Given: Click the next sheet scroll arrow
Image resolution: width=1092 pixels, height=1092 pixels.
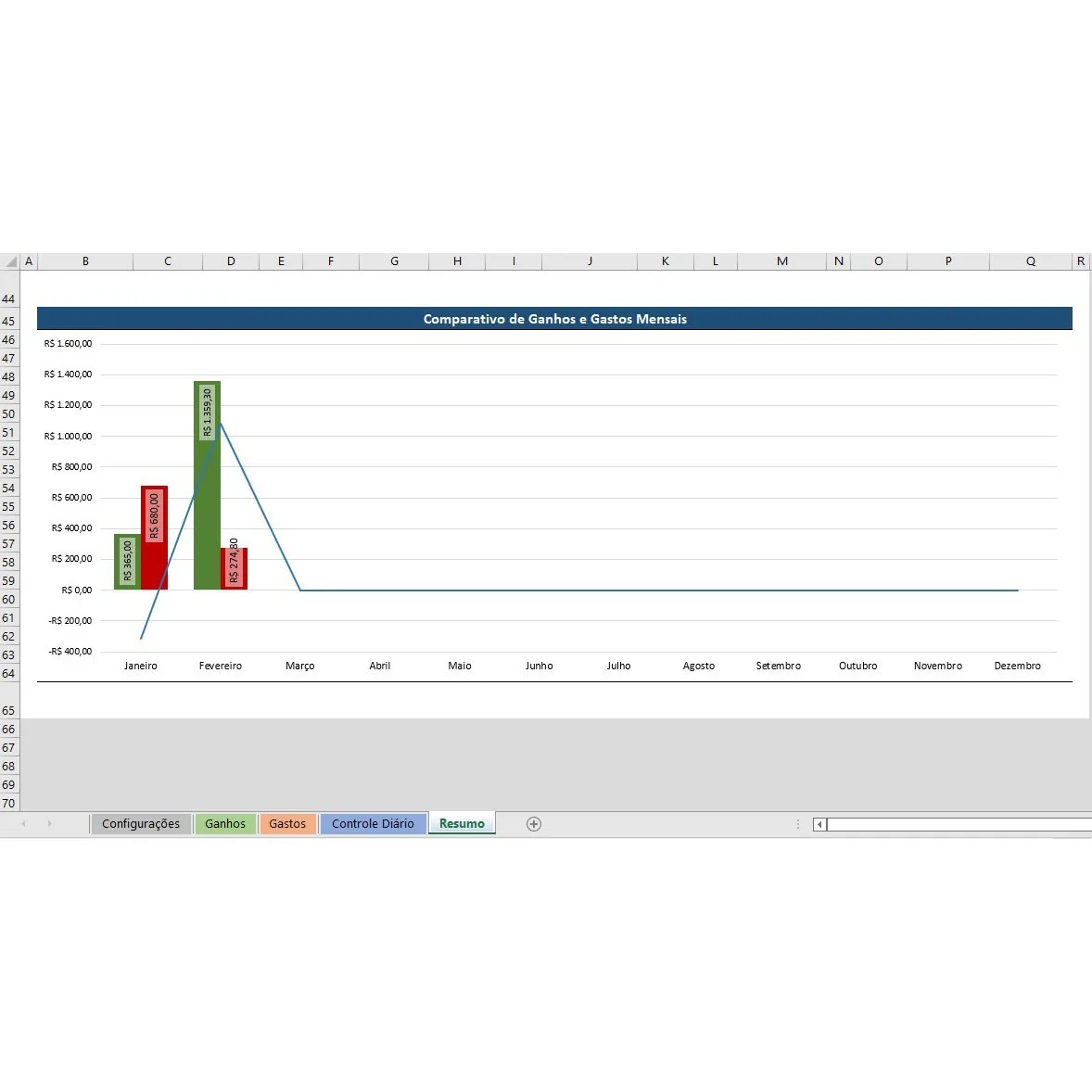Looking at the screenshot, I should coord(49,824).
